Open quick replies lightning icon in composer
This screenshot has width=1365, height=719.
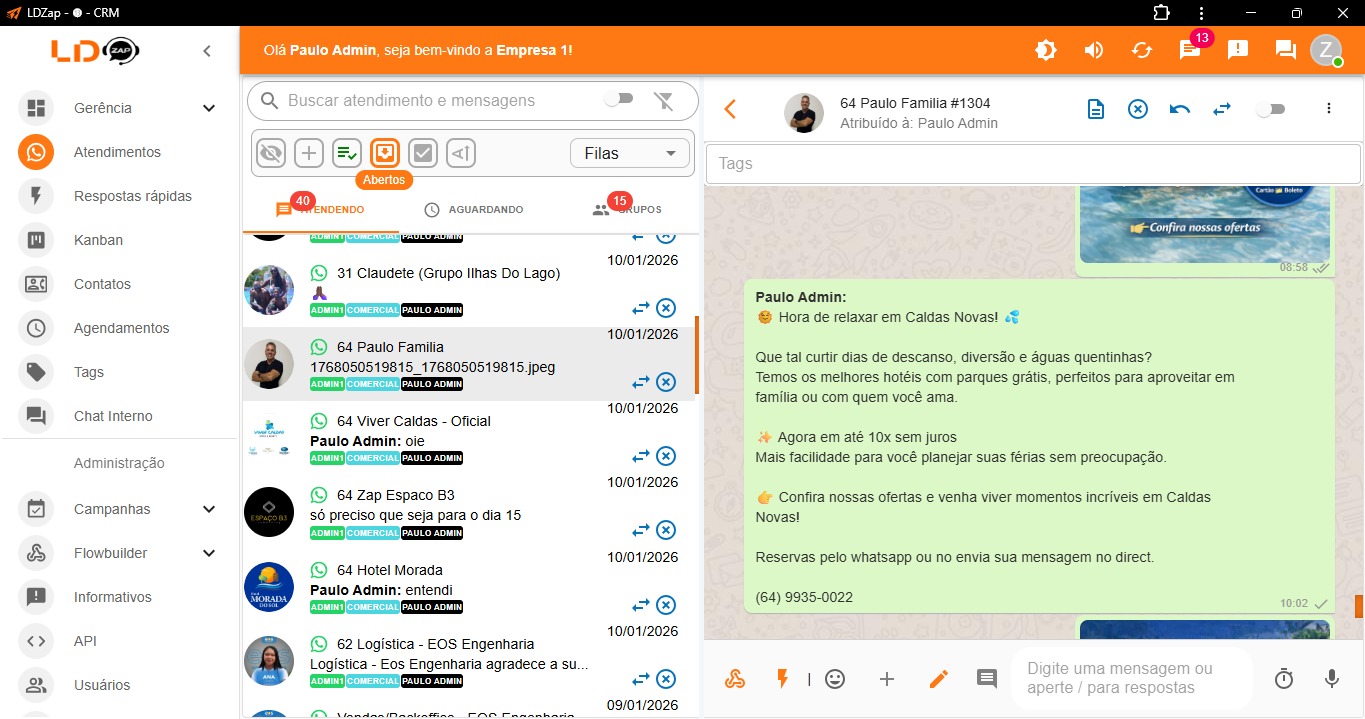click(x=783, y=679)
